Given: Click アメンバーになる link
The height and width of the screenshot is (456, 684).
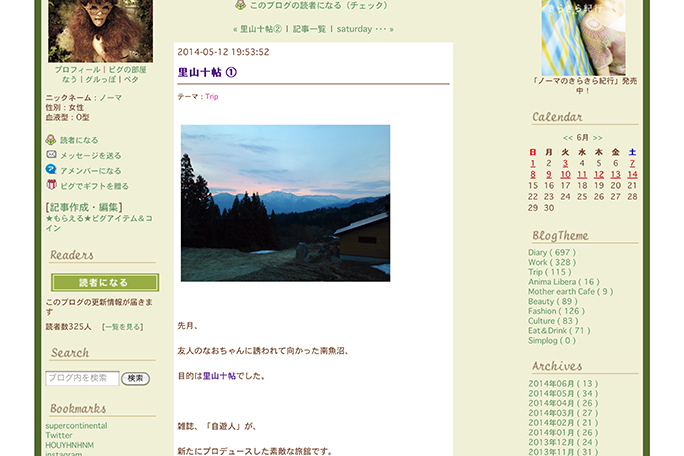Looking at the screenshot, I should (91, 171).
